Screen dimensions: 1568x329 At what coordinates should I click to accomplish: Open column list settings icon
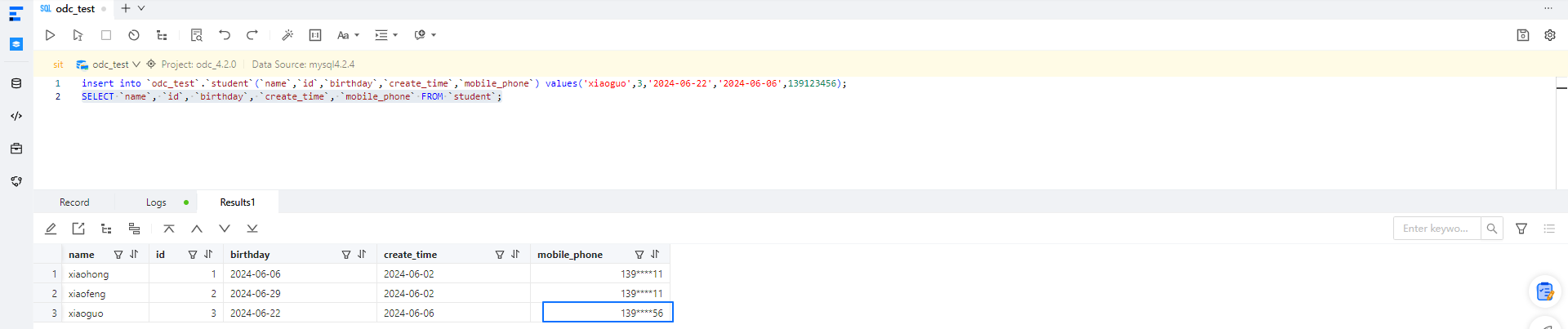pos(1549,229)
